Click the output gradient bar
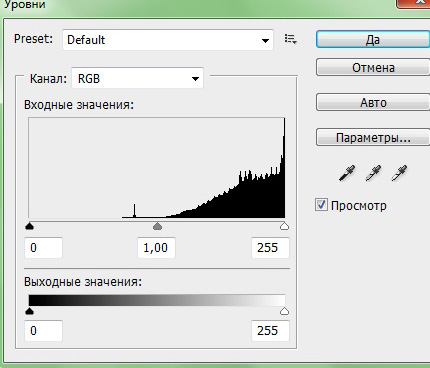 157,300
